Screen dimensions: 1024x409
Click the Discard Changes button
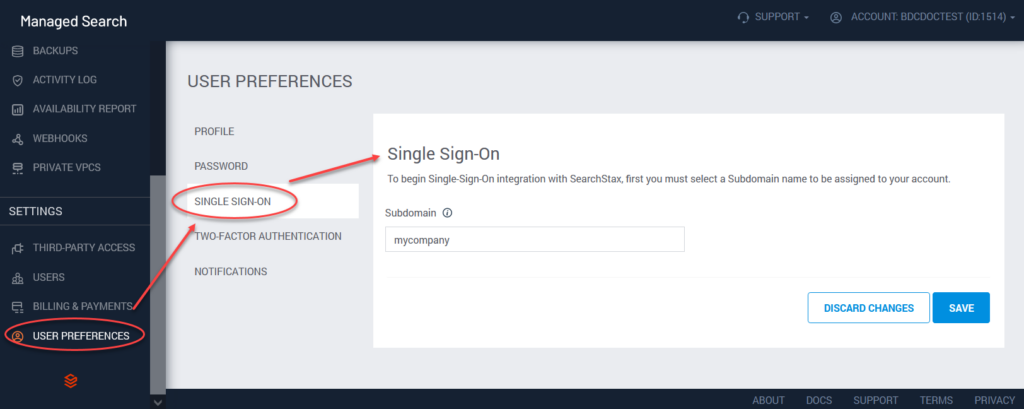pos(869,308)
